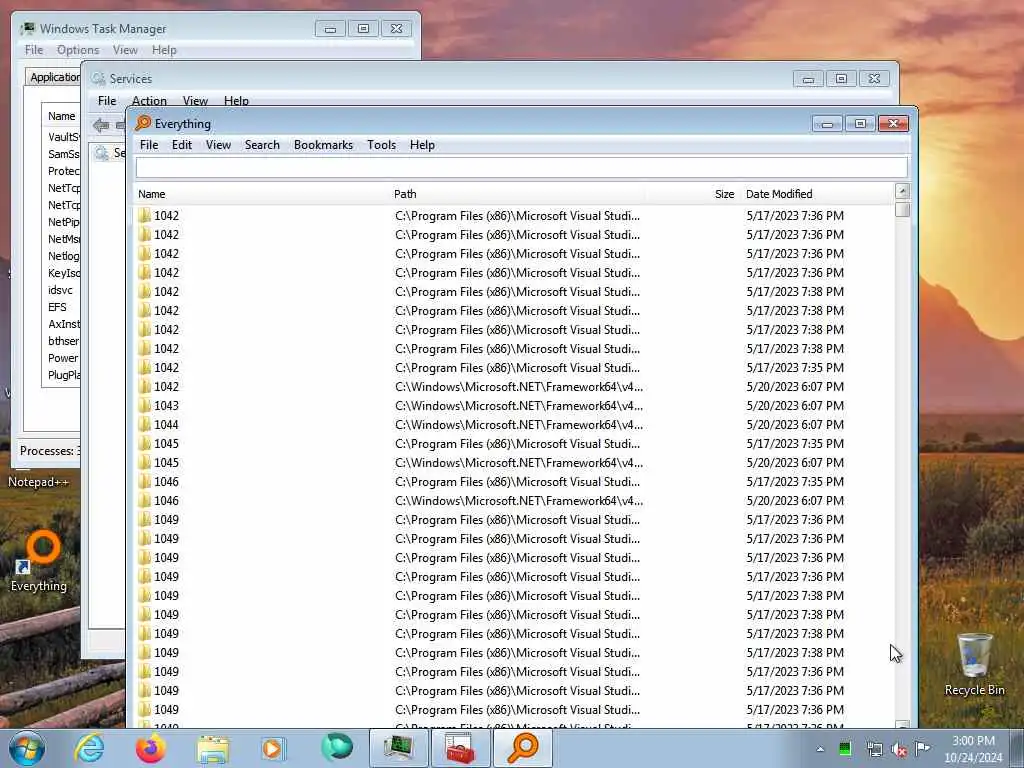Select the idsvc service in Task Manager
Viewport: 1024px width, 768px height.
pyautogui.click(x=61, y=290)
